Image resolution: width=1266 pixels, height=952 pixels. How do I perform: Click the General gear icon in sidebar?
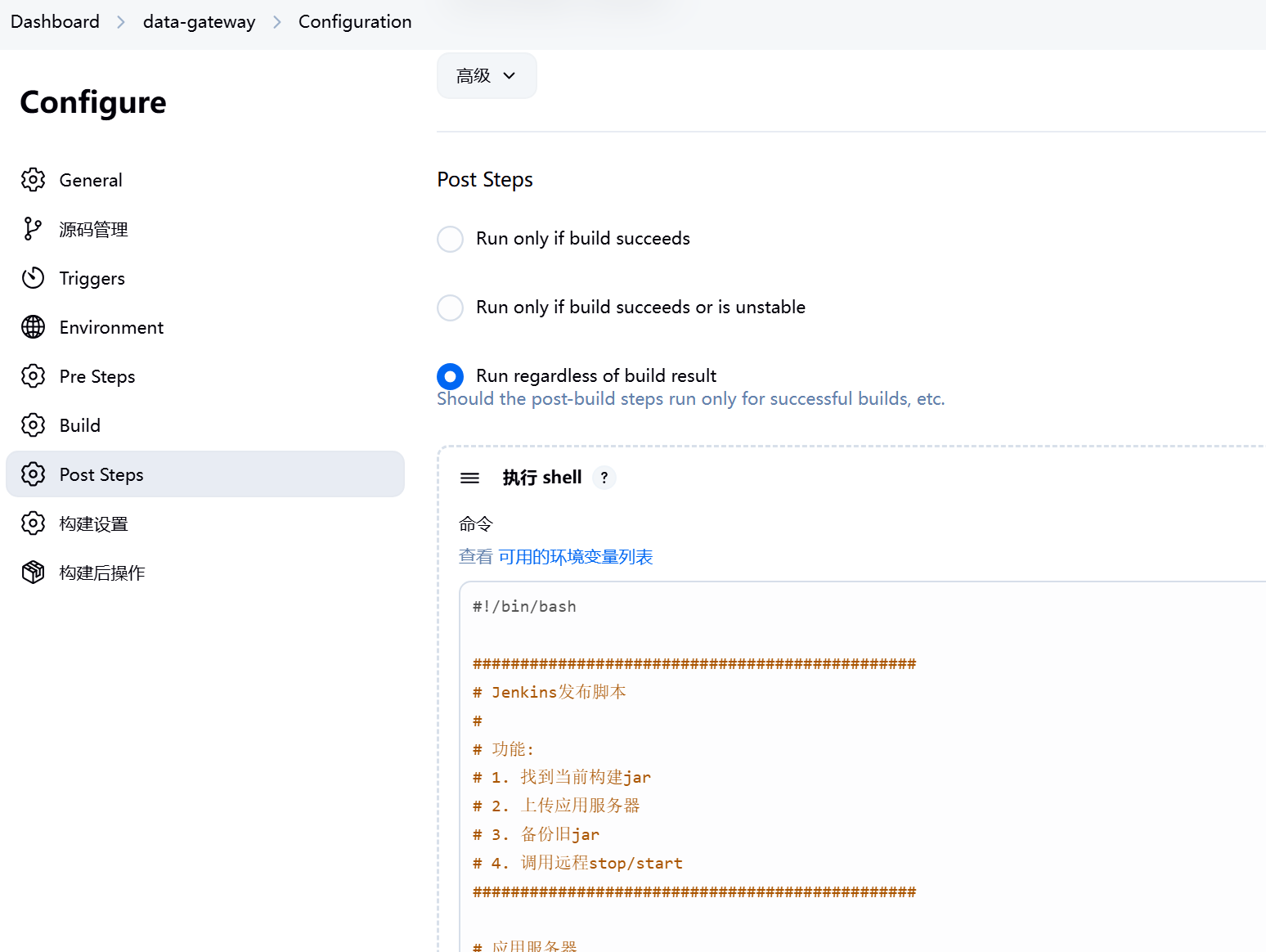33,180
